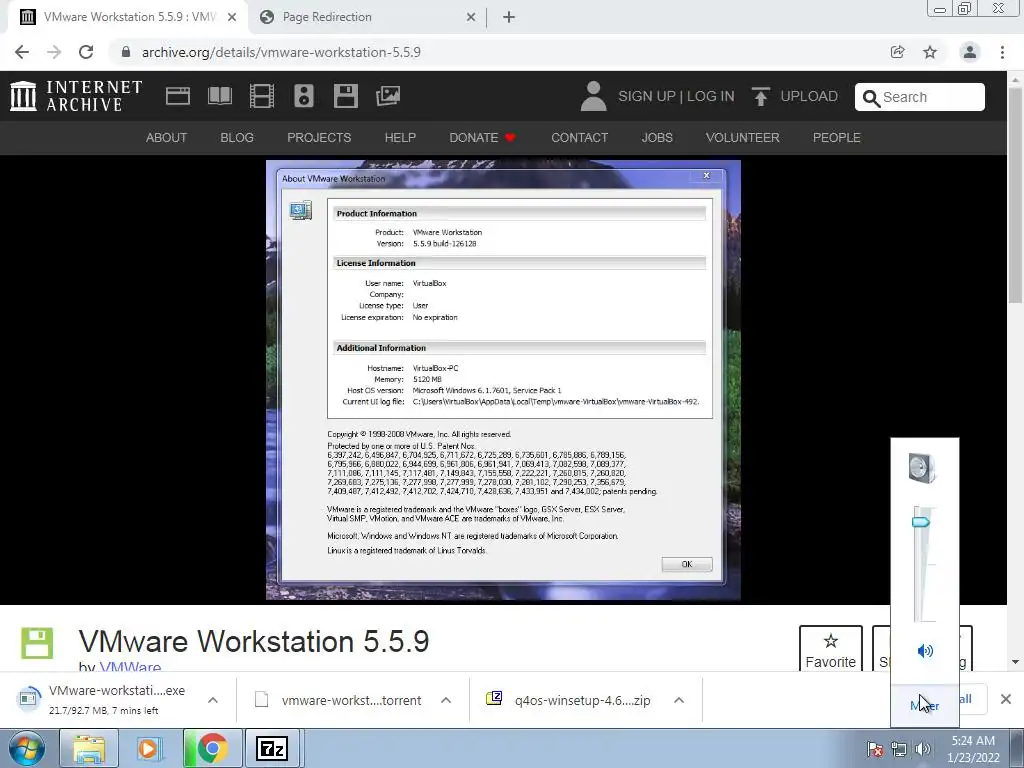Image resolution: width=1024 pixels, height=768 pixels.
Task: Open a new browser tab
Action: pyautogui.click(x=509, y=18)
